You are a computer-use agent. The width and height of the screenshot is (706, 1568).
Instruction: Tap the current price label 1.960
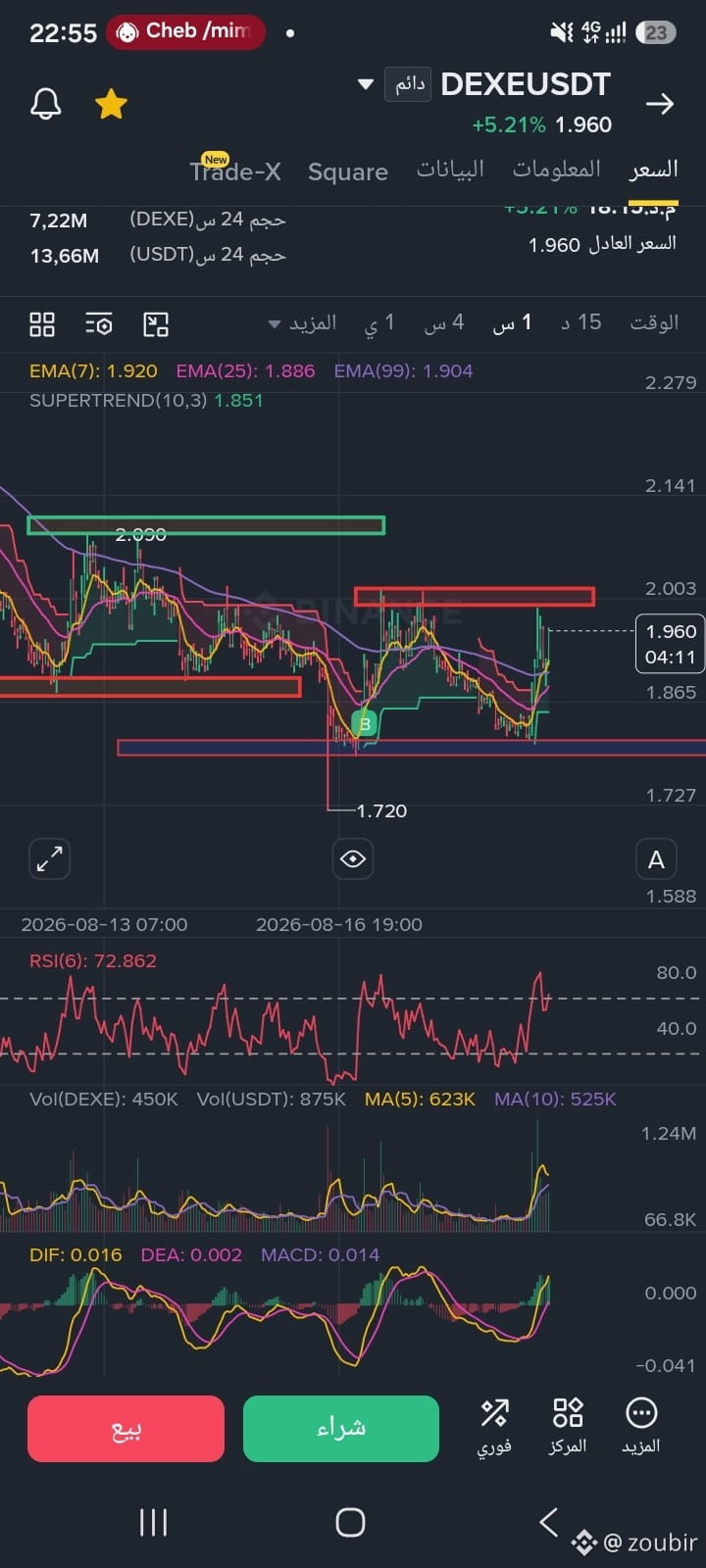click(671, 644)
